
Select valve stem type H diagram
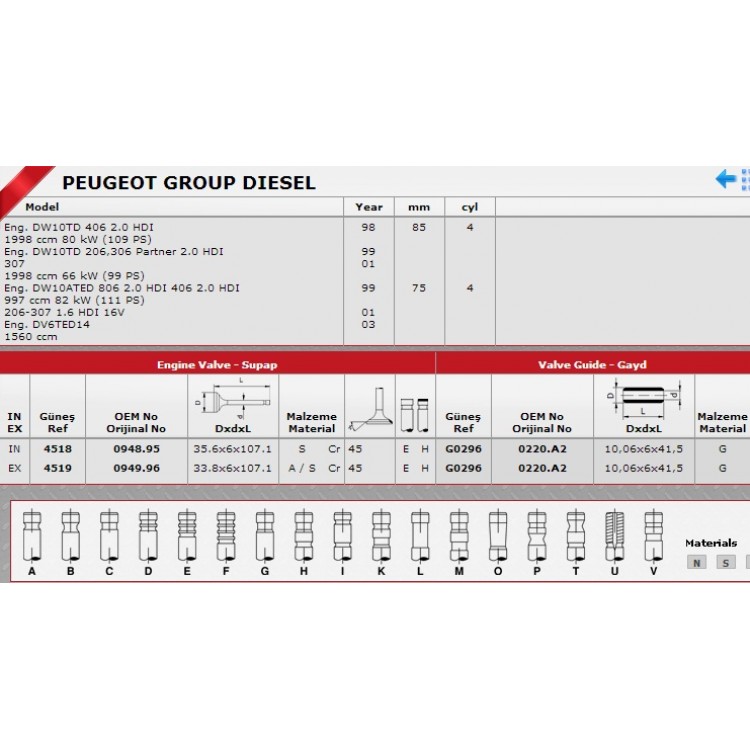point(304,536)
